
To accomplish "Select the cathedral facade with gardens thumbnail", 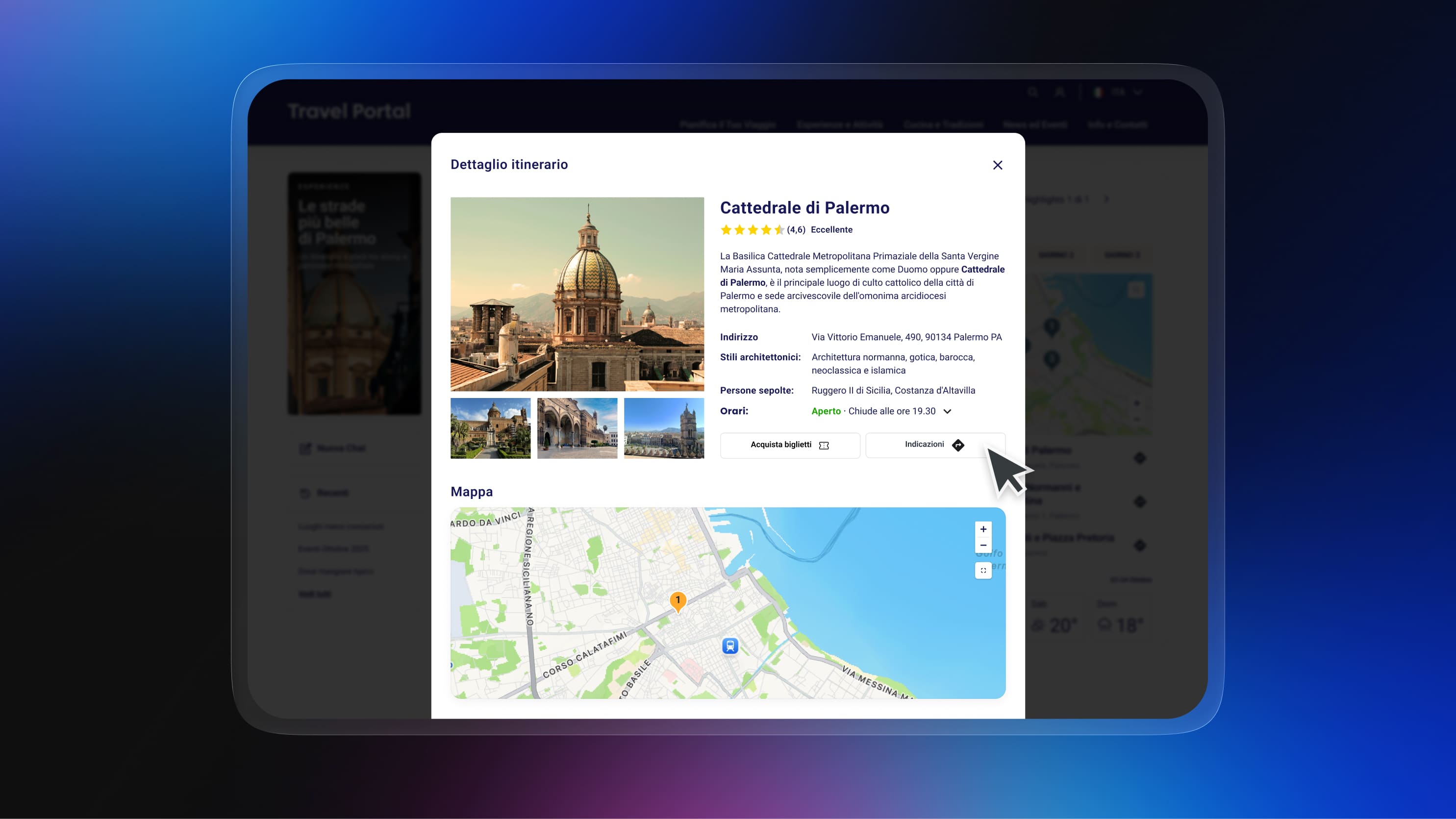I will tap(490, 428).
